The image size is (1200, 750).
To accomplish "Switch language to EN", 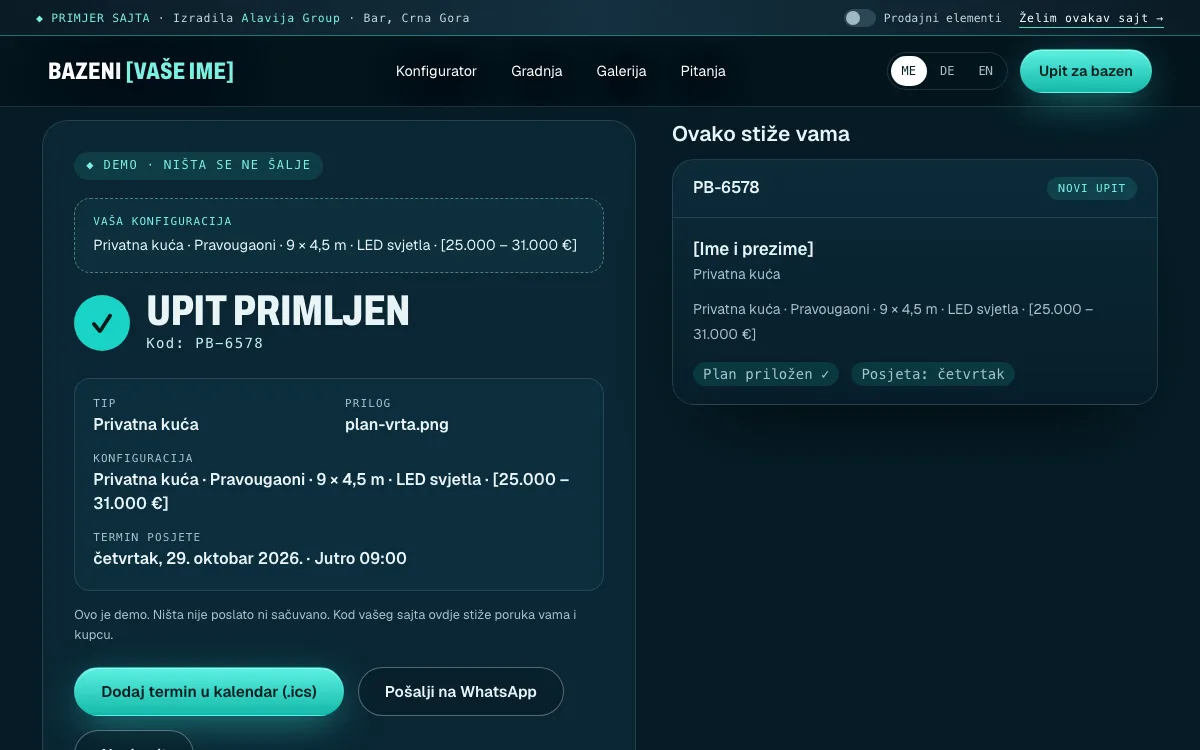I will tap(986, 71).
